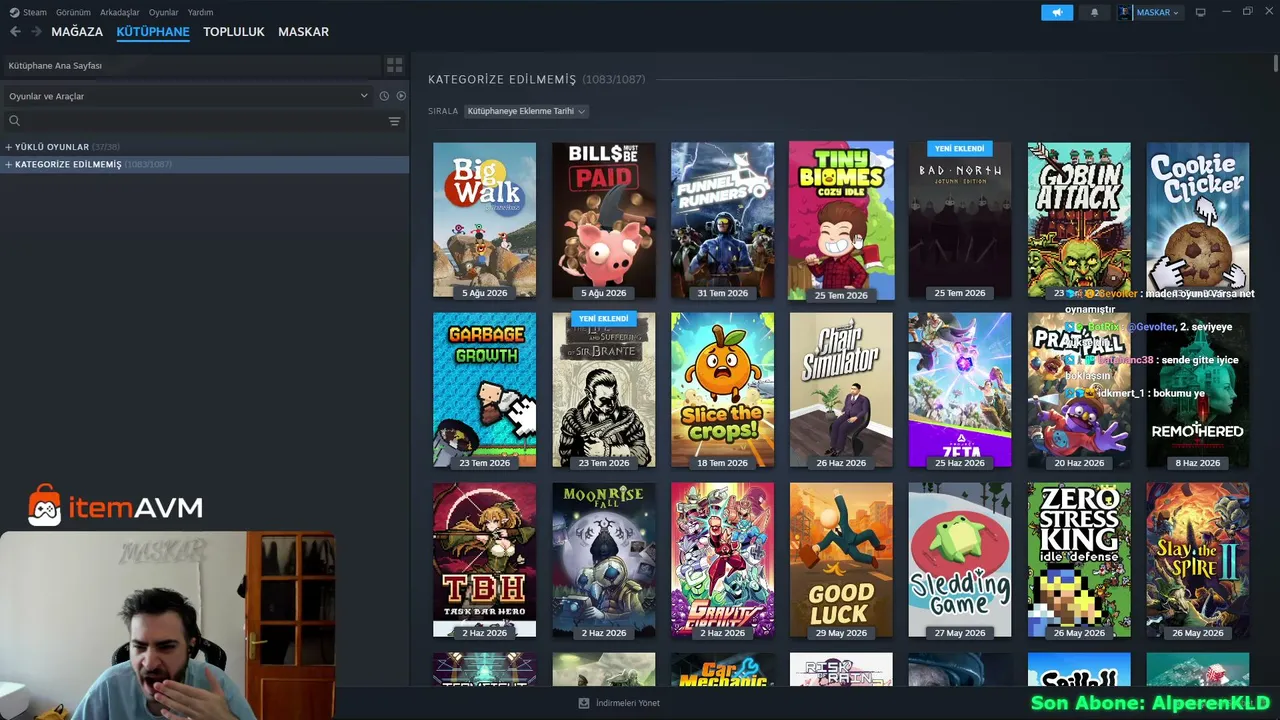The height and width of the screenshot is (720, 1280).
Task: Go forward with the right navigation arrow
Action: (36, 32)
